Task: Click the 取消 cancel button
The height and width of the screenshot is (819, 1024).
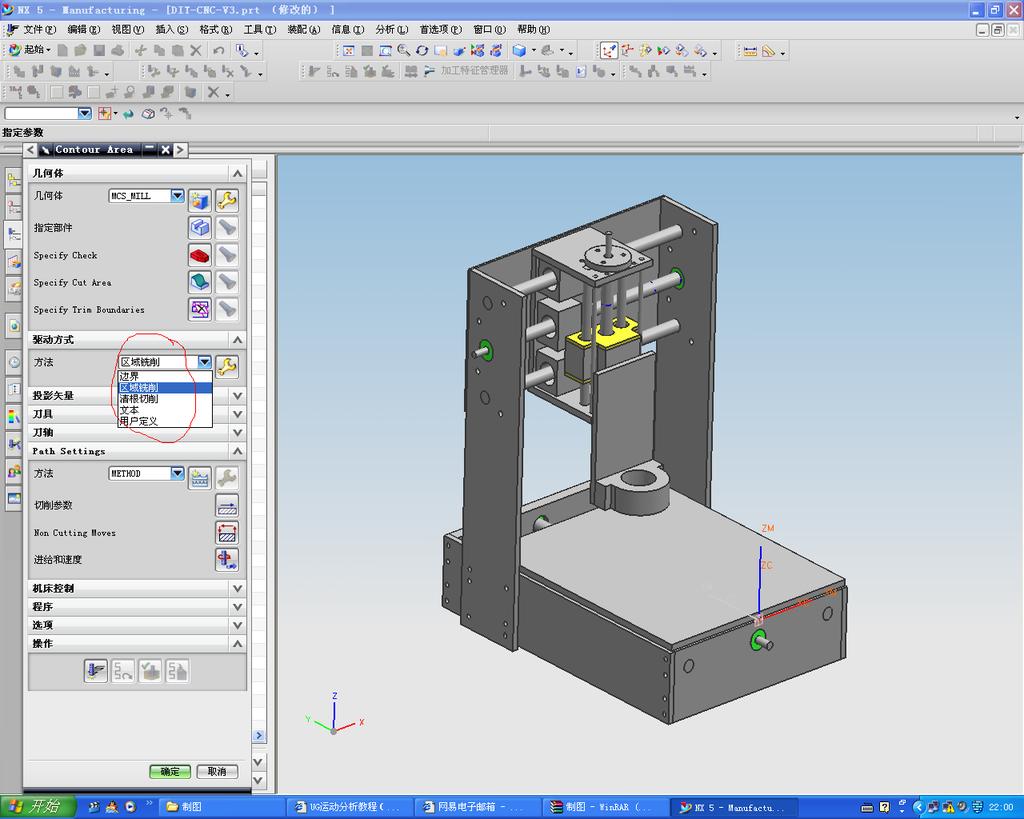Action: [x=217, y=771]
